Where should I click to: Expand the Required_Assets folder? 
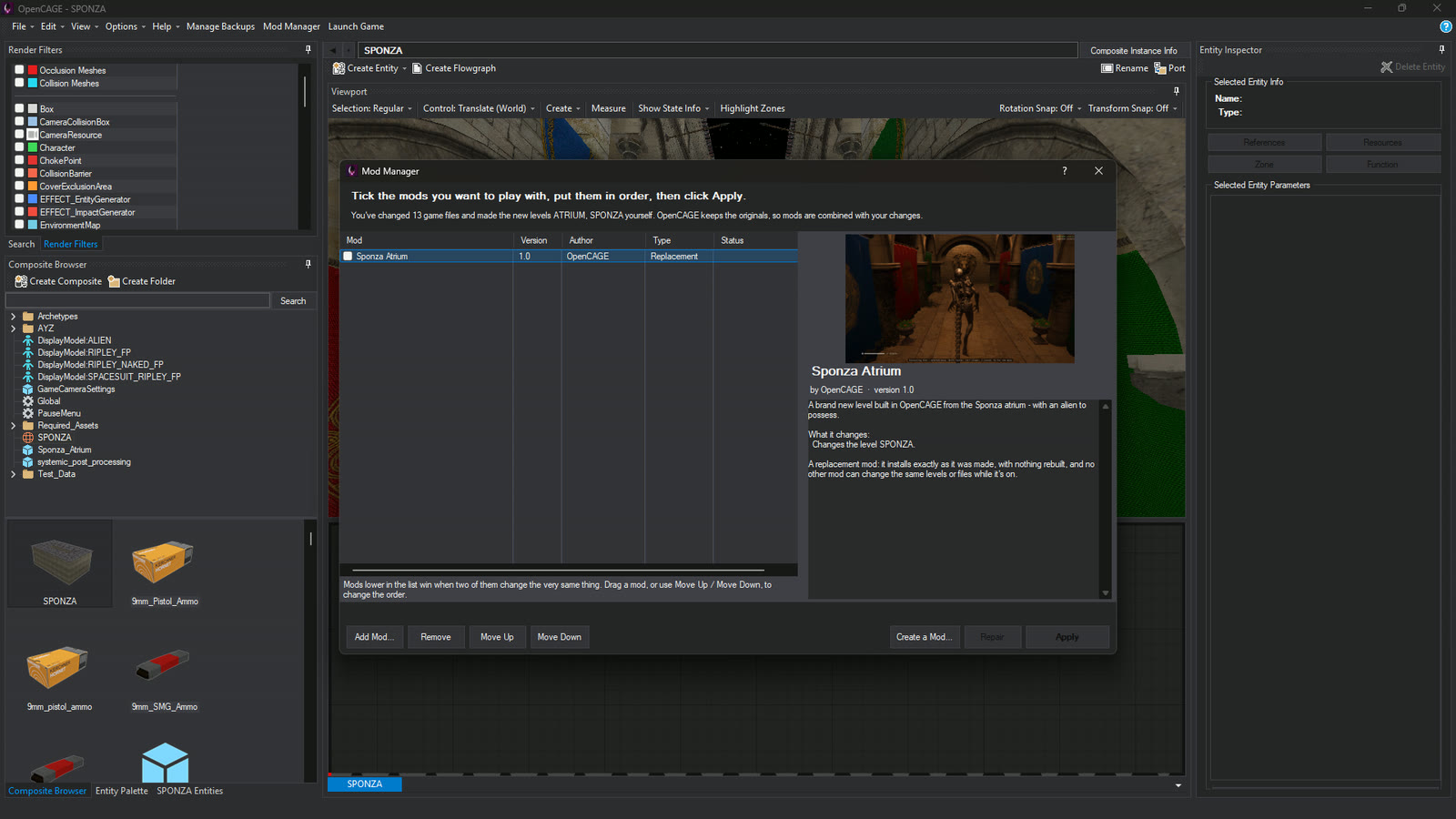tap(13, 426)
